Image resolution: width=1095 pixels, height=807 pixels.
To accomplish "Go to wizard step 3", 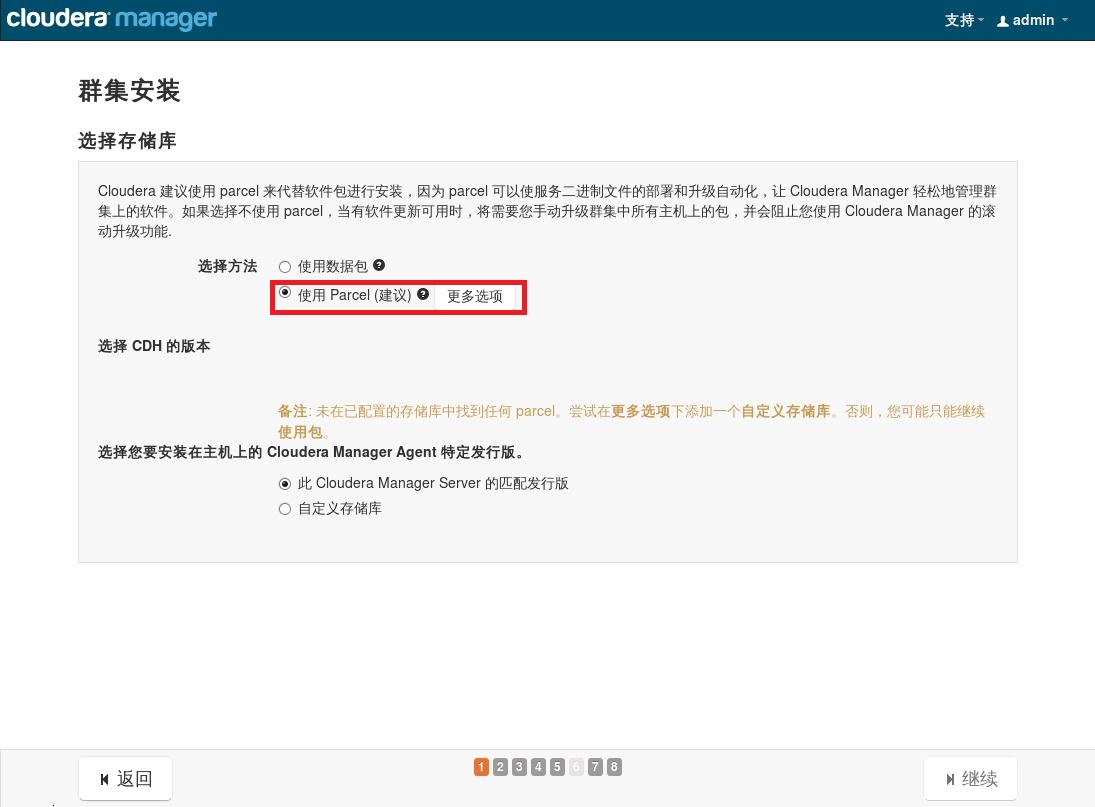I will point(519,767).
